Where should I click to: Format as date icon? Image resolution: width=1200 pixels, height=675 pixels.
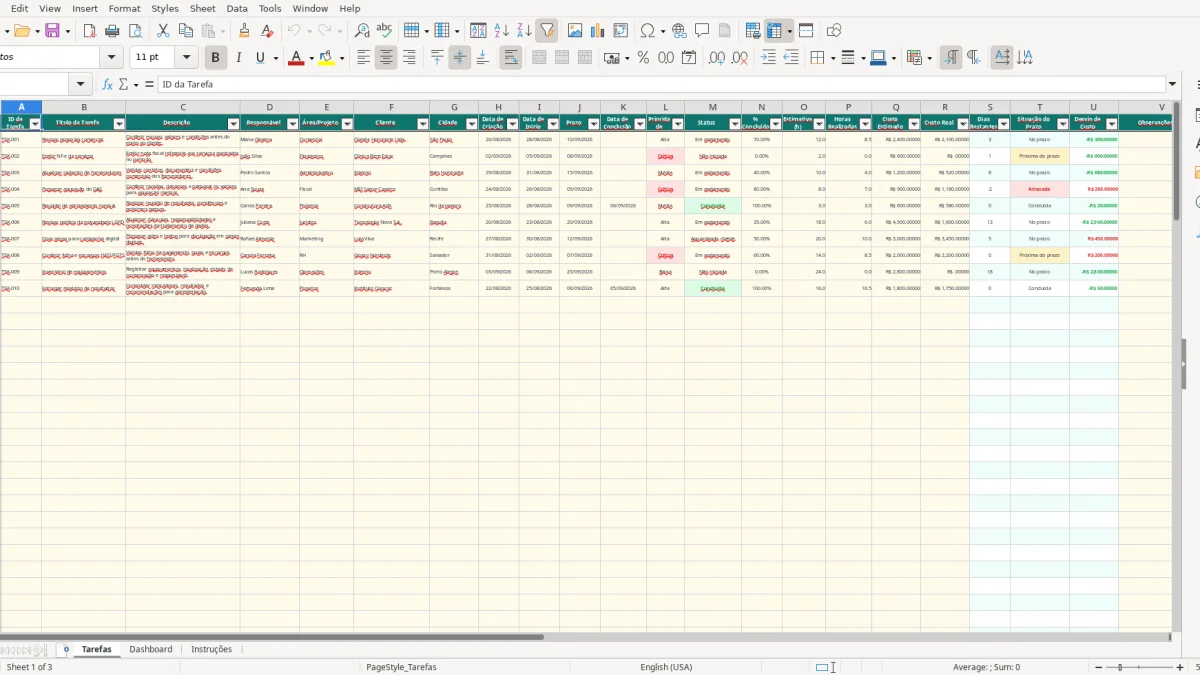tap(689, 58)
